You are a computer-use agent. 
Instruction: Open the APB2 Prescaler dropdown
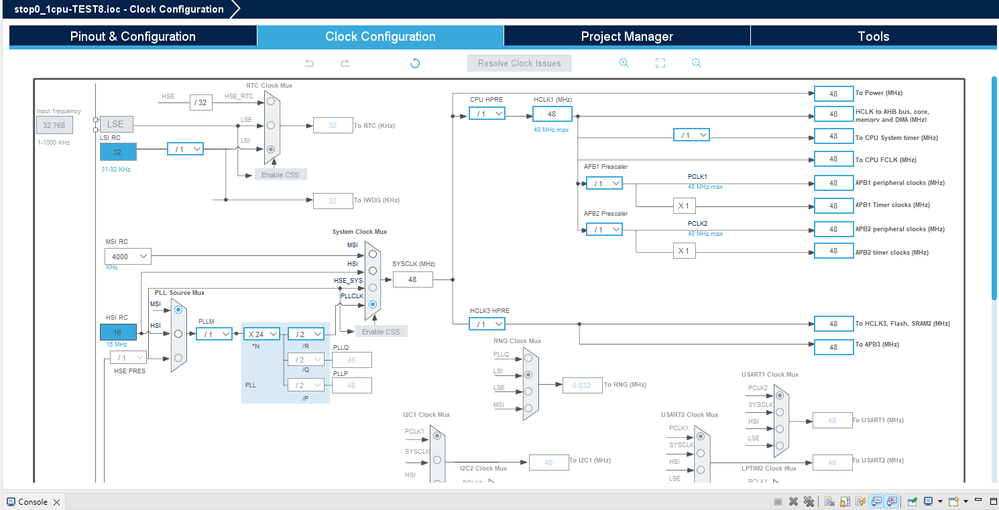604,229
